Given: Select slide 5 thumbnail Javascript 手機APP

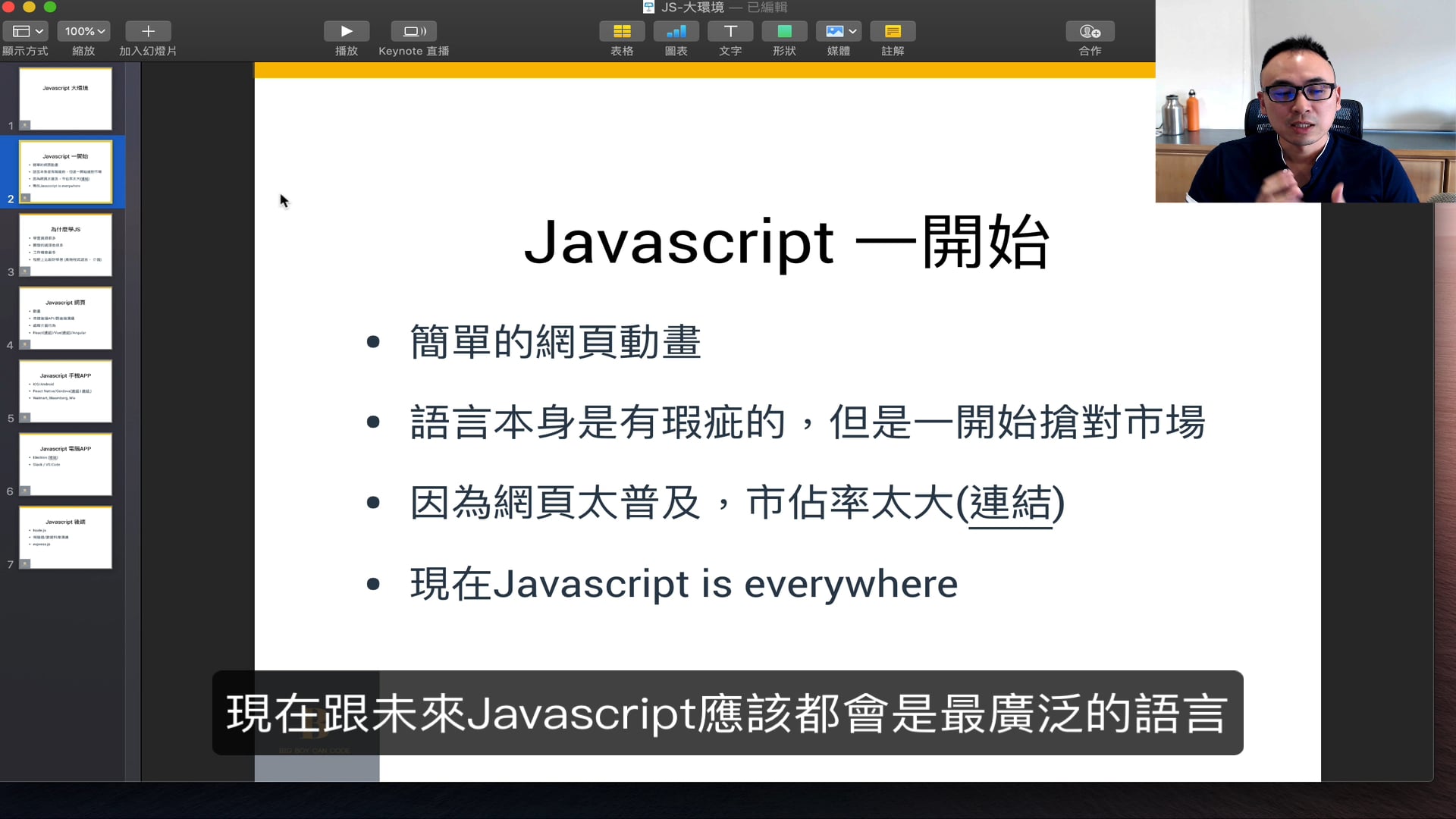Looking at the screenshot, I should (65, 391).
